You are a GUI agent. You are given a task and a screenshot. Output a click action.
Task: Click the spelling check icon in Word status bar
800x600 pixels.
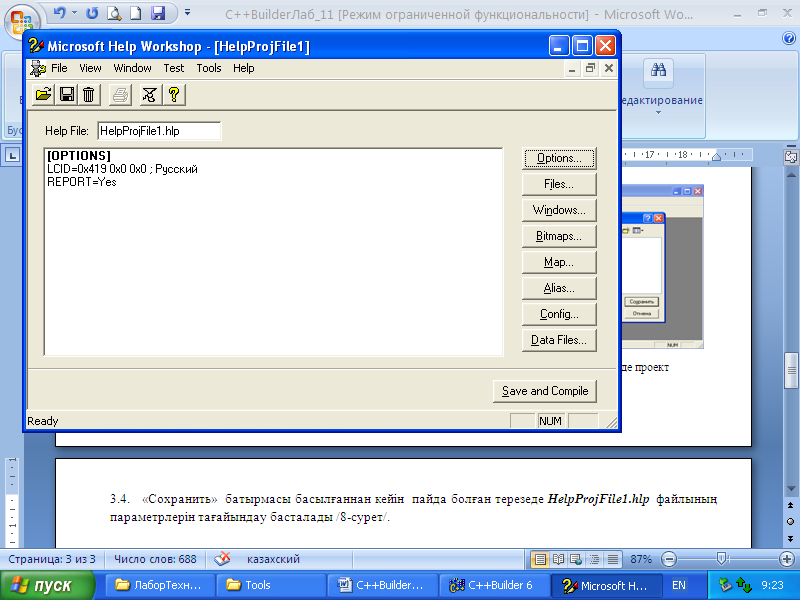click(222, 559)
